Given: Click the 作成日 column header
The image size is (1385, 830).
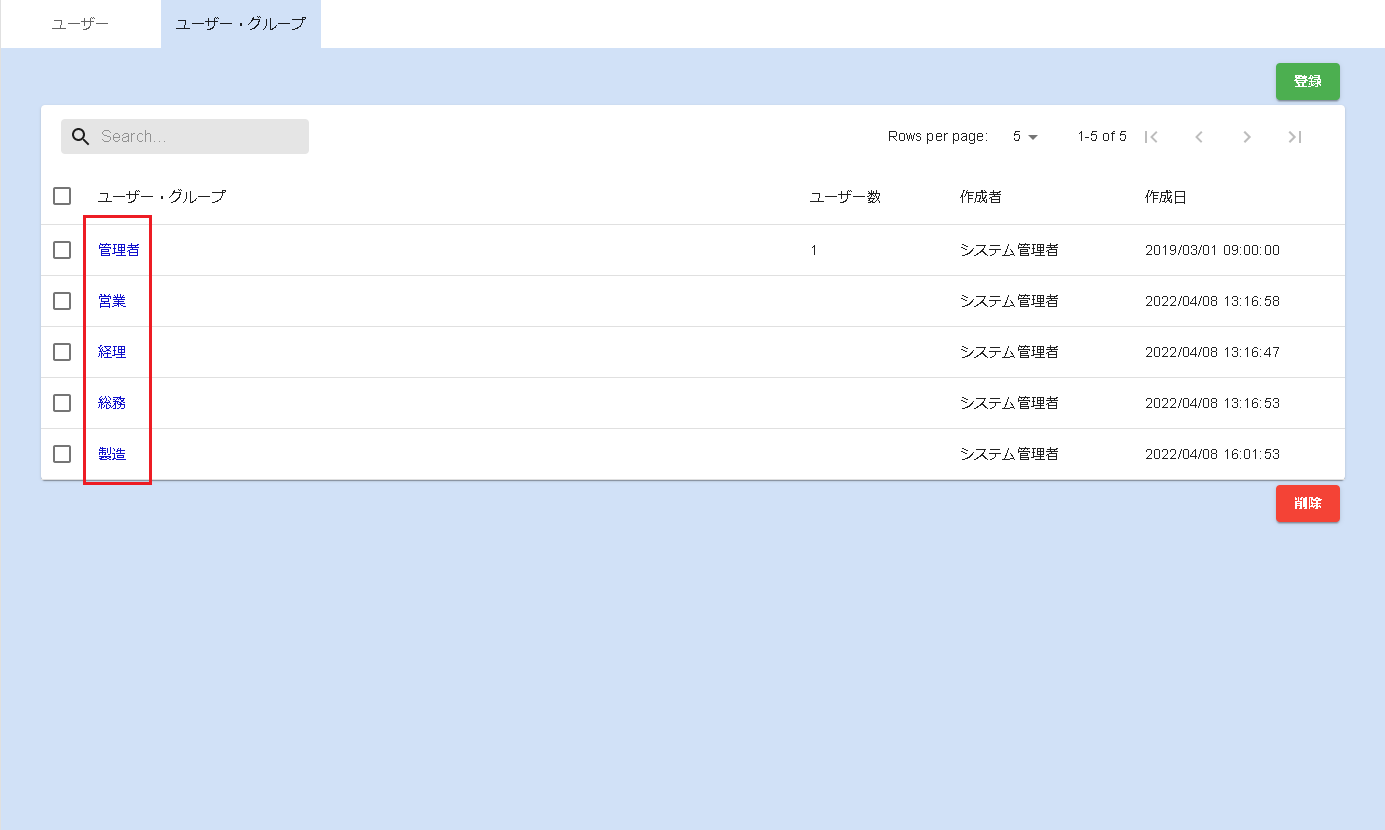Looking at the screenshot, I should coord(1165,197).
